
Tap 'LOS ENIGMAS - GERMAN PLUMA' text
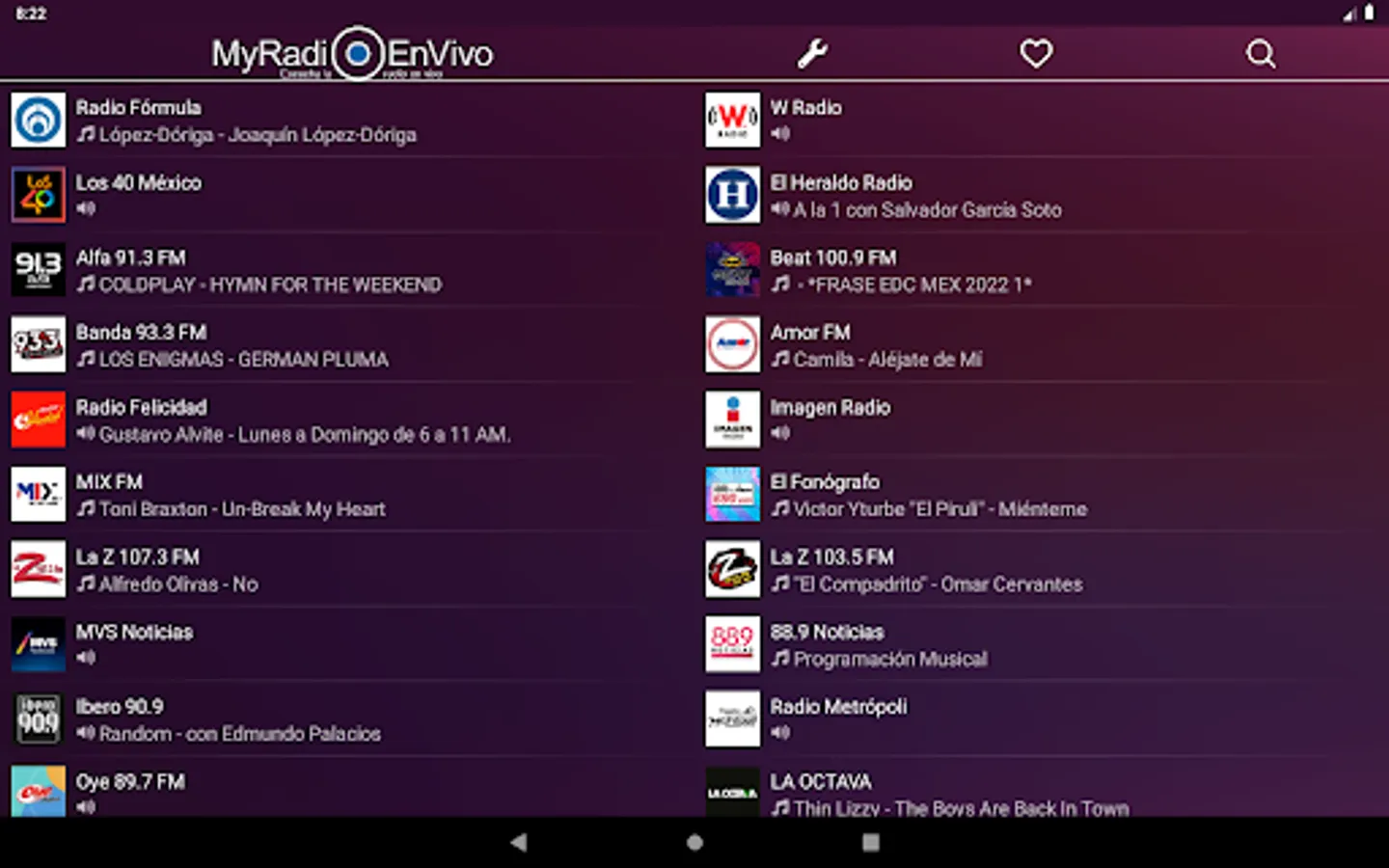point(244,360)
